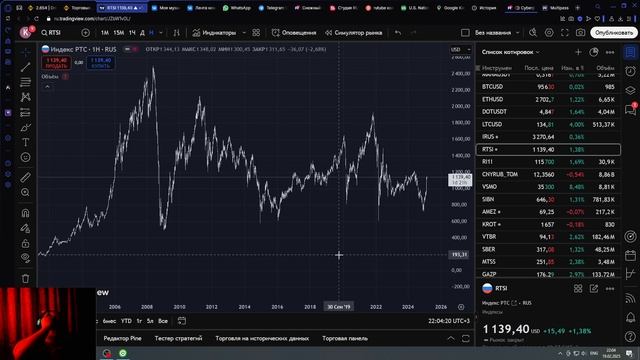Image resolution: width=640 pixels, height=360 pixels.
Task: Click the trash icon to remove drawings
Action: click(x=25, y=278)
